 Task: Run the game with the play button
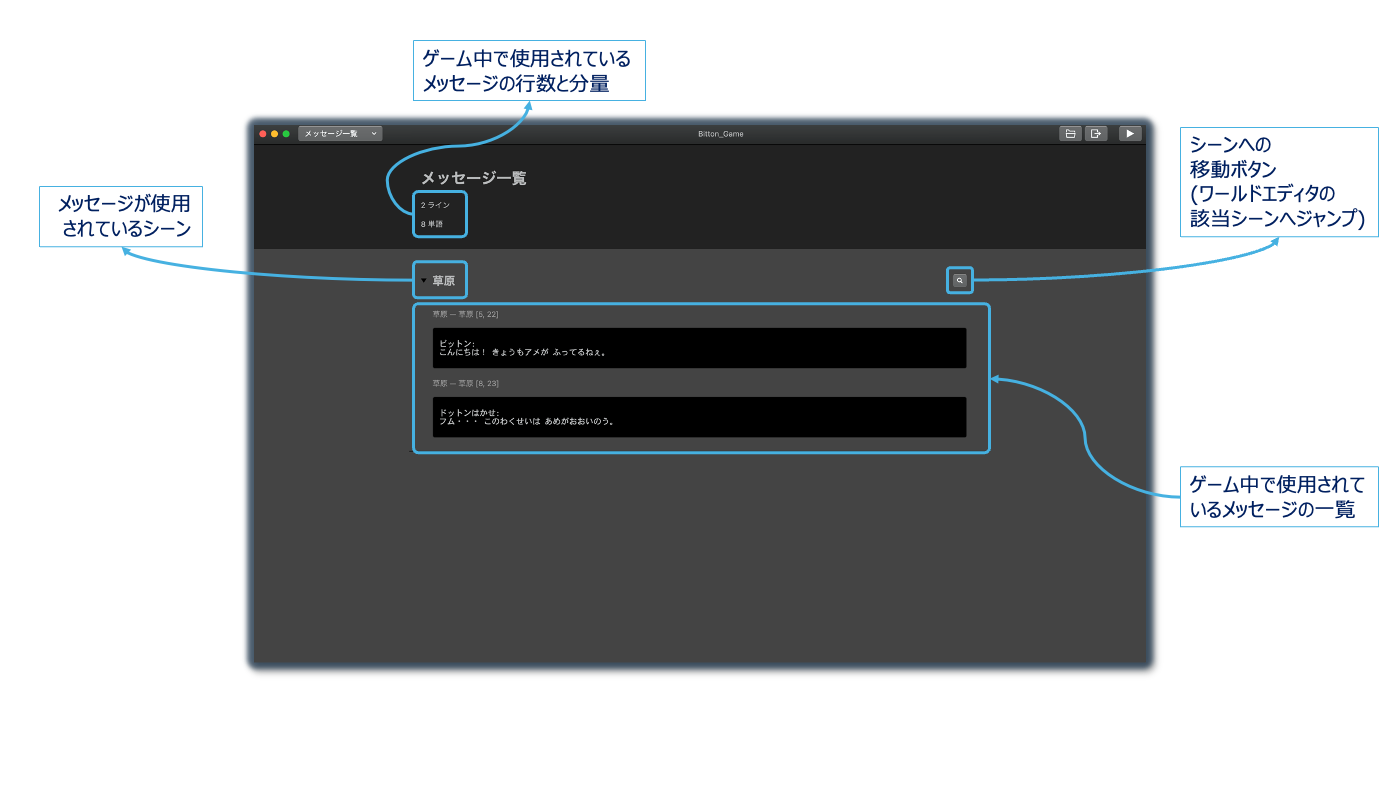pos(1130,133)
